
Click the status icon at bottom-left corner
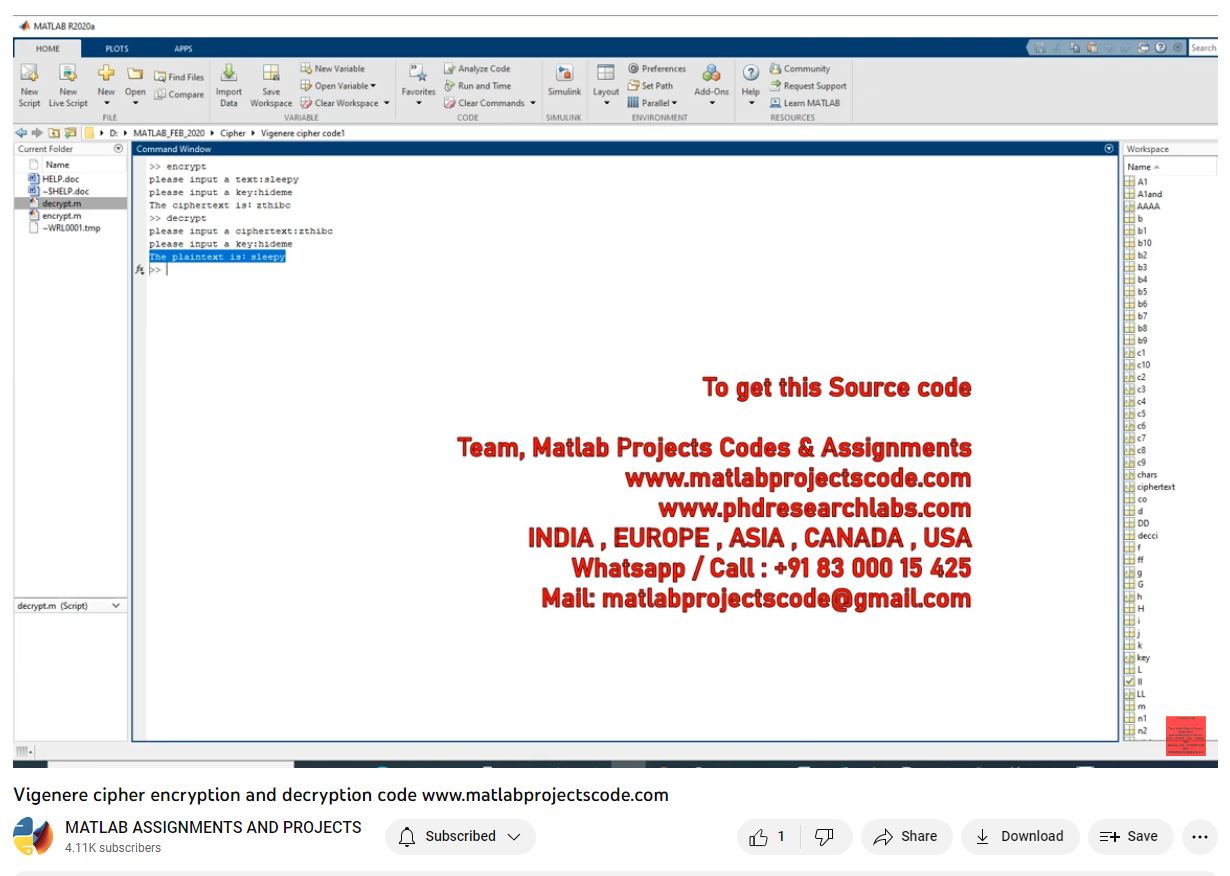pyautogui.click(x=24, y=751)
